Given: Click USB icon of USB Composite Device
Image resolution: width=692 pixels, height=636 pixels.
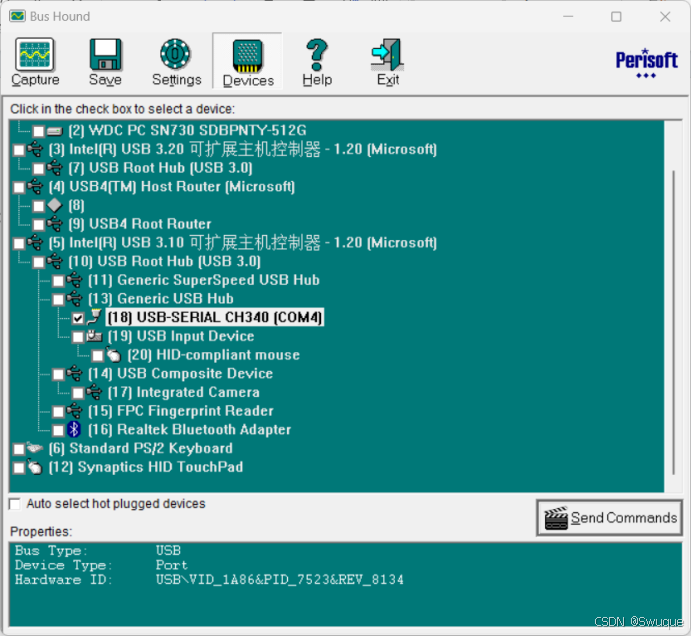Looking at the screenshot, I should pyautogui.click(x=74, y=373).
